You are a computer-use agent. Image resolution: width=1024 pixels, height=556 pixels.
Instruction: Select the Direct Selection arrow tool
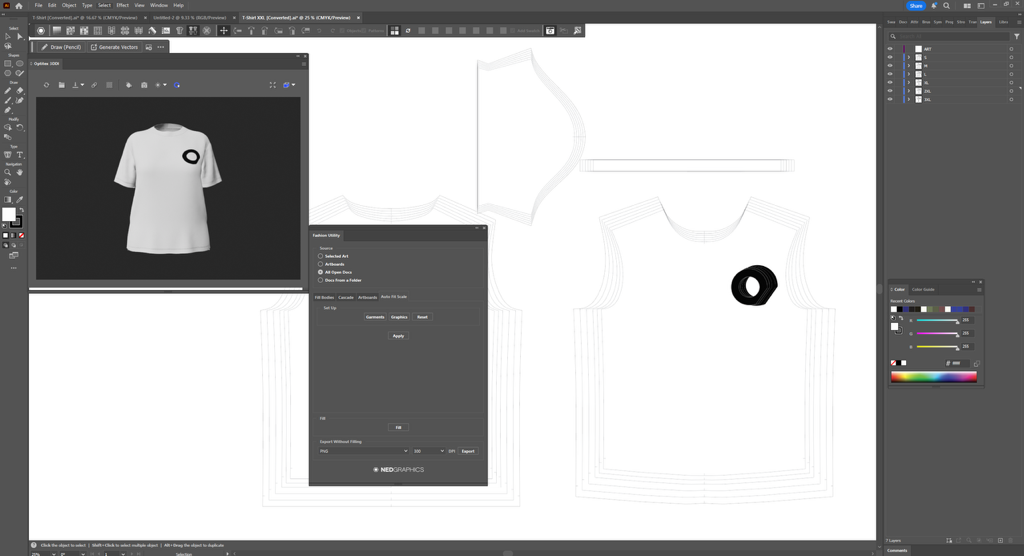pos(20,37)
